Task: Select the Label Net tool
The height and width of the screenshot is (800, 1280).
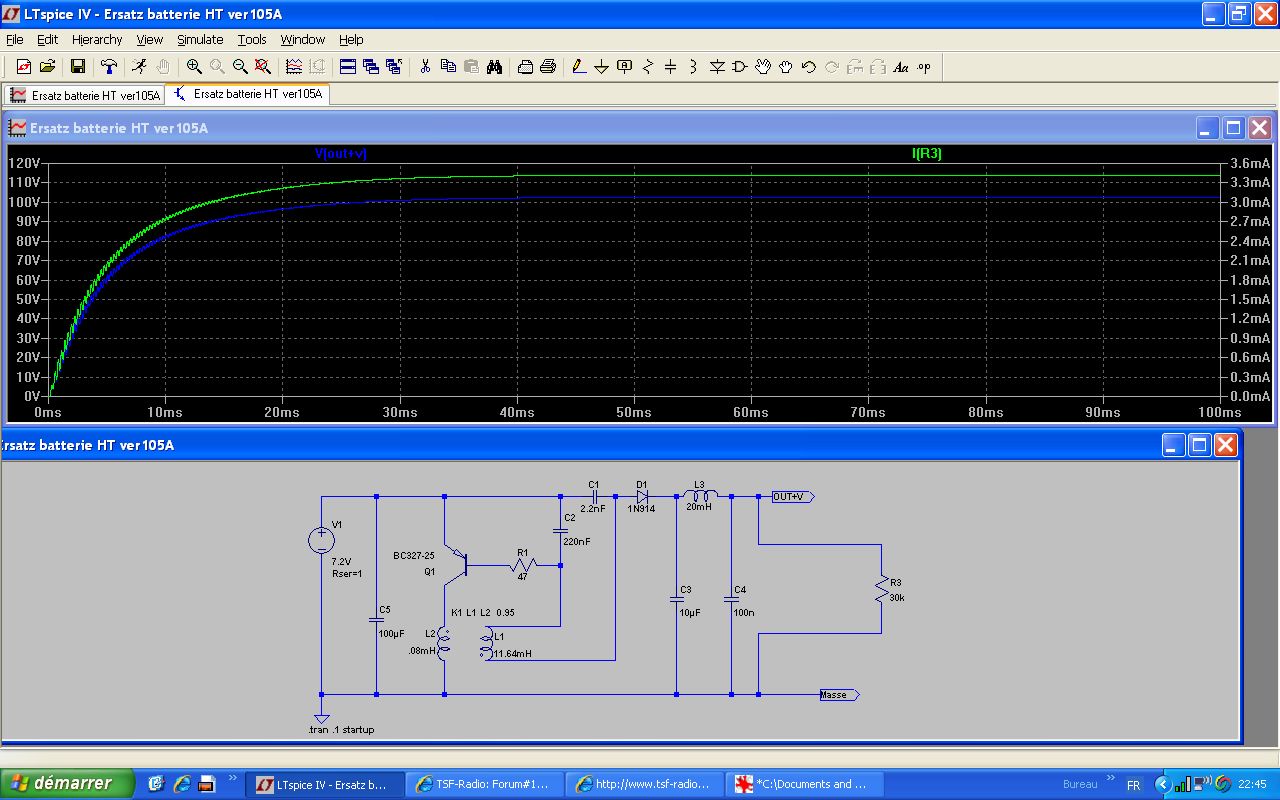Action: click(x=625, y=67)
